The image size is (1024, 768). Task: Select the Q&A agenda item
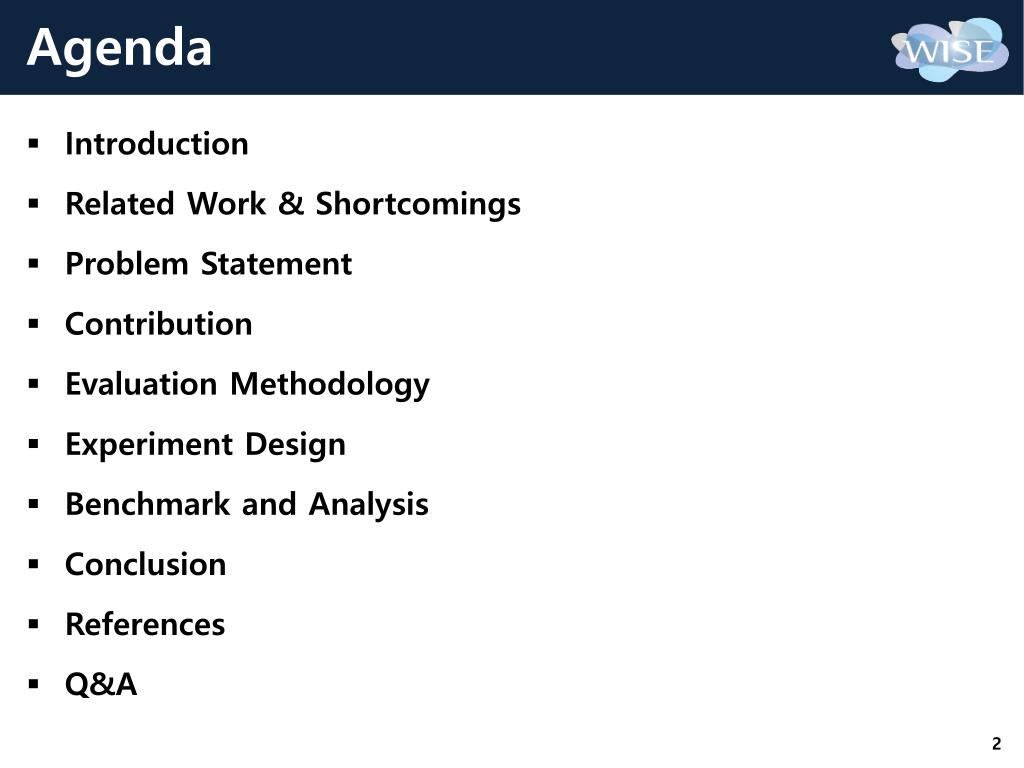(101, 684)
